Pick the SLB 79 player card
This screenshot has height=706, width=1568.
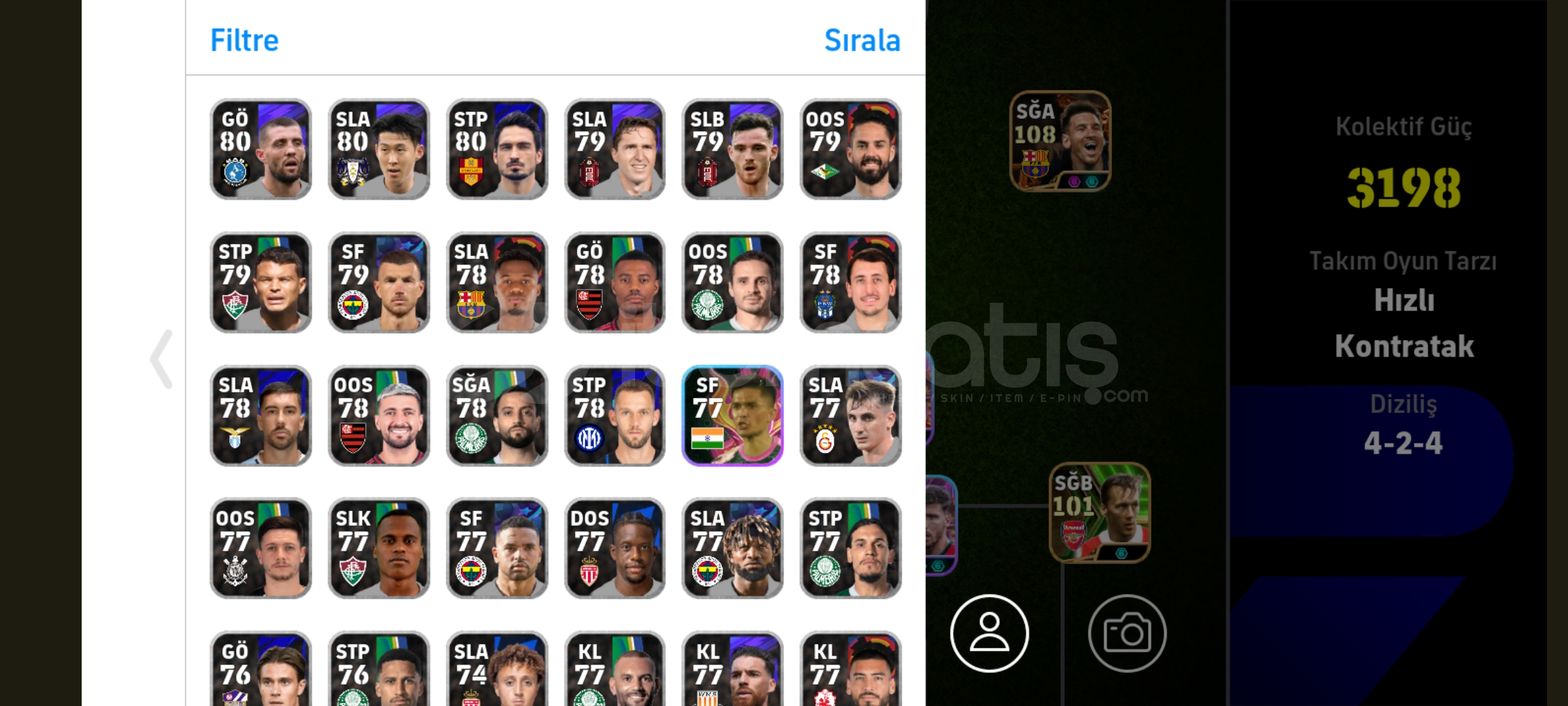pos(732,149)
